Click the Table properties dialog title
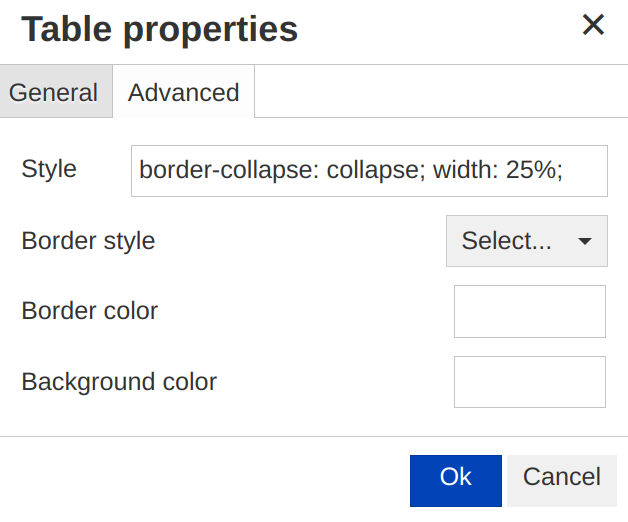This screenshot has width=628, height=522. [160, 30]
